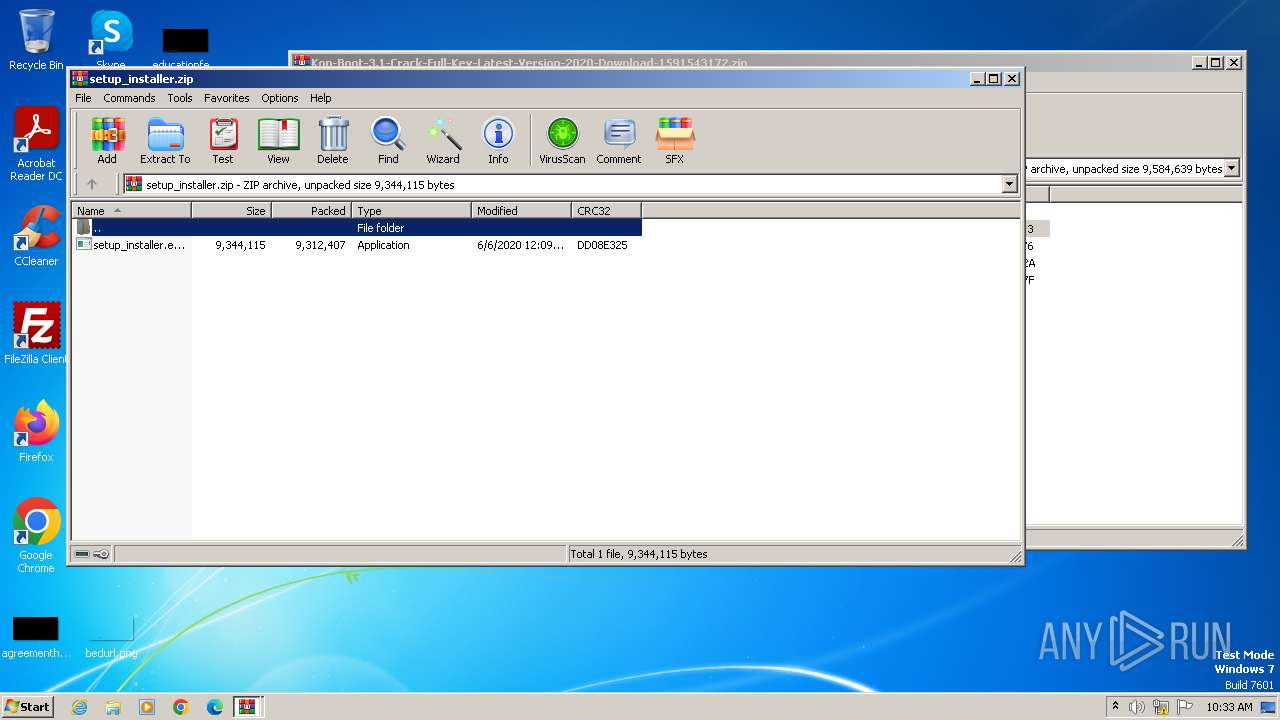
Task: Click the Extract To toolbar icon
Action: (165, 140)
